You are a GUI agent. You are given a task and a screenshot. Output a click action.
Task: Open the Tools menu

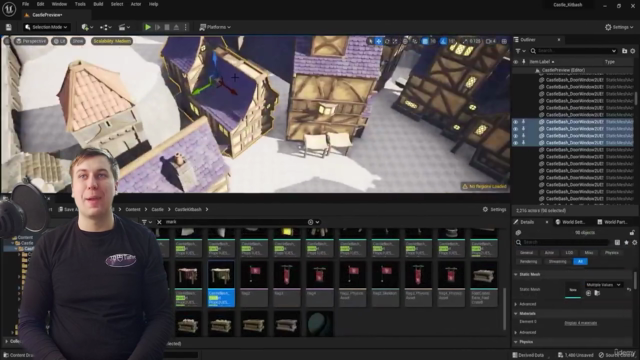pyautogui.click(x=80, y=4)
